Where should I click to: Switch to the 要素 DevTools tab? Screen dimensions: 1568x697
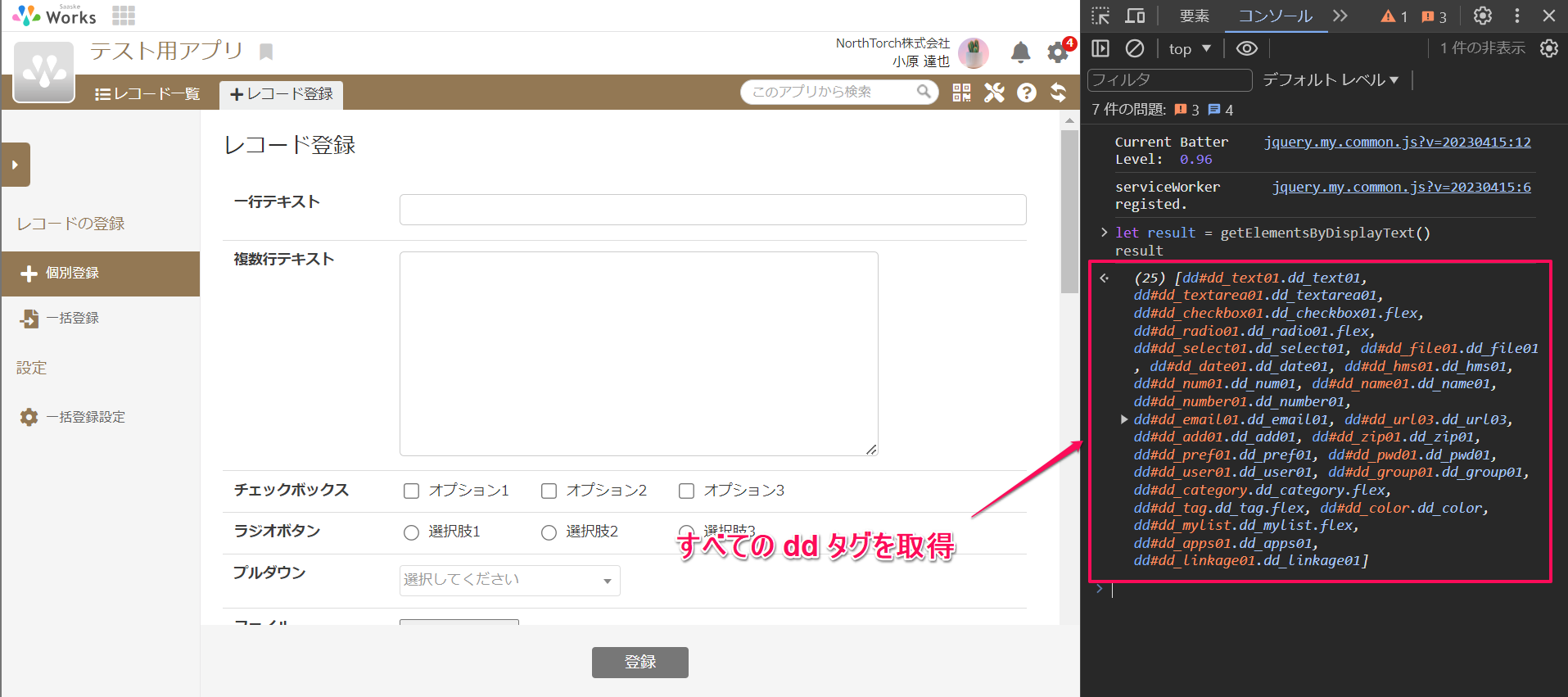(1194, 16)
